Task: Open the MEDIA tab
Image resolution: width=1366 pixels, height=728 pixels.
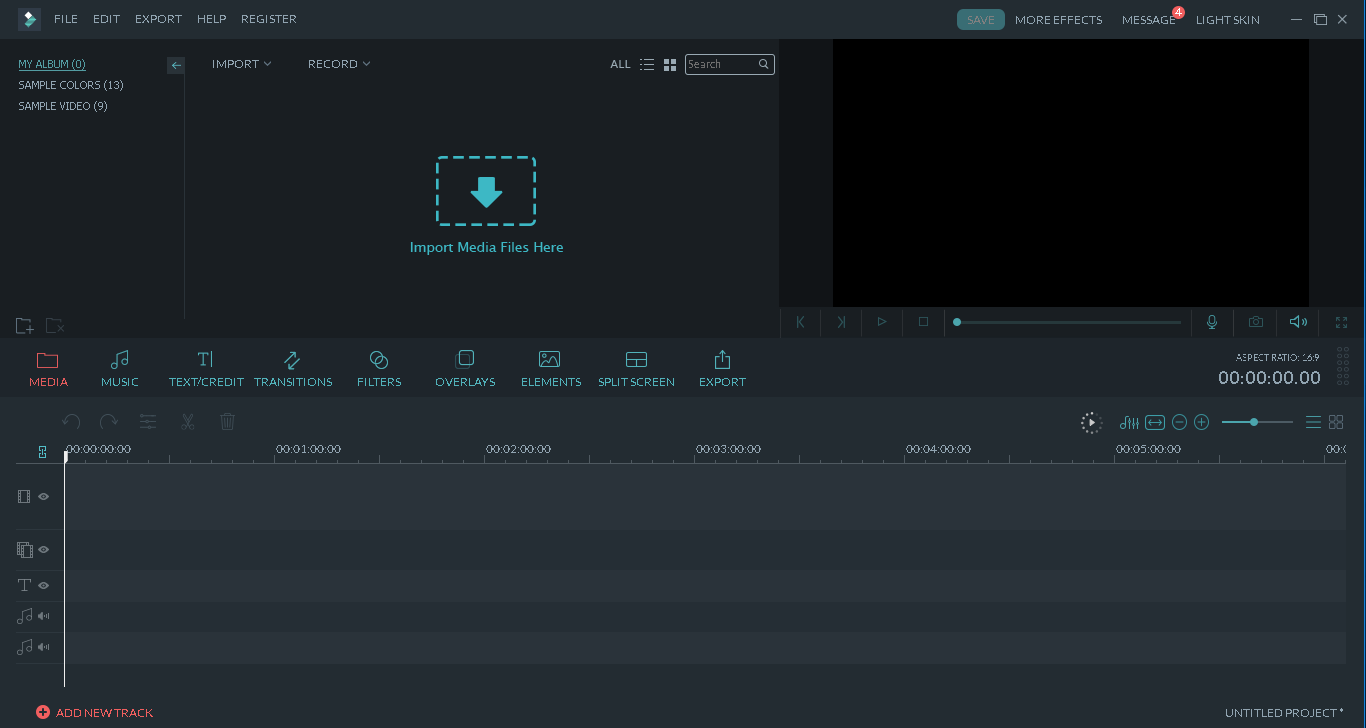Action: click(48, 368)
